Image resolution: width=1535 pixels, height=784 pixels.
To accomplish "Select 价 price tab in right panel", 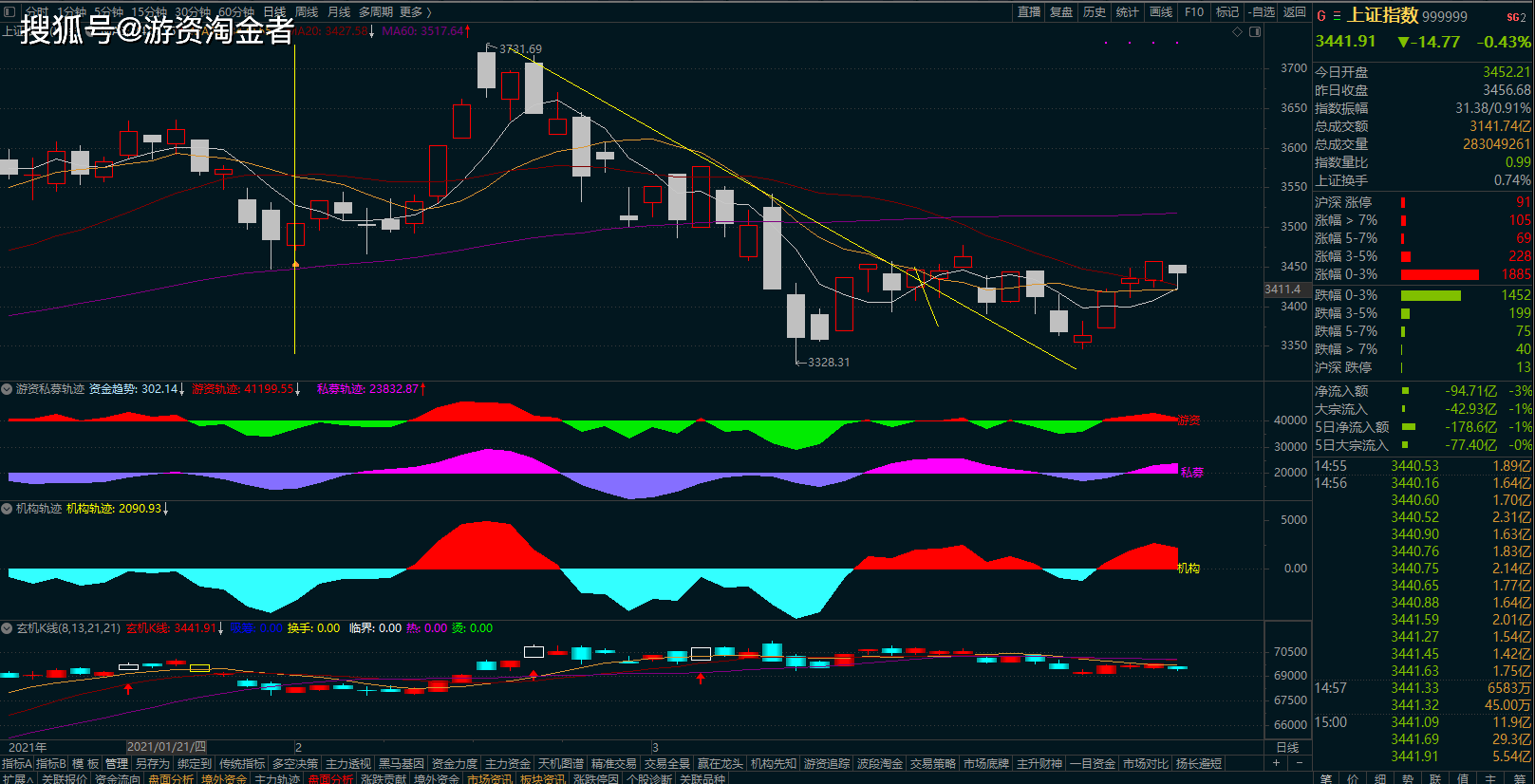I will pos(1353,778).
